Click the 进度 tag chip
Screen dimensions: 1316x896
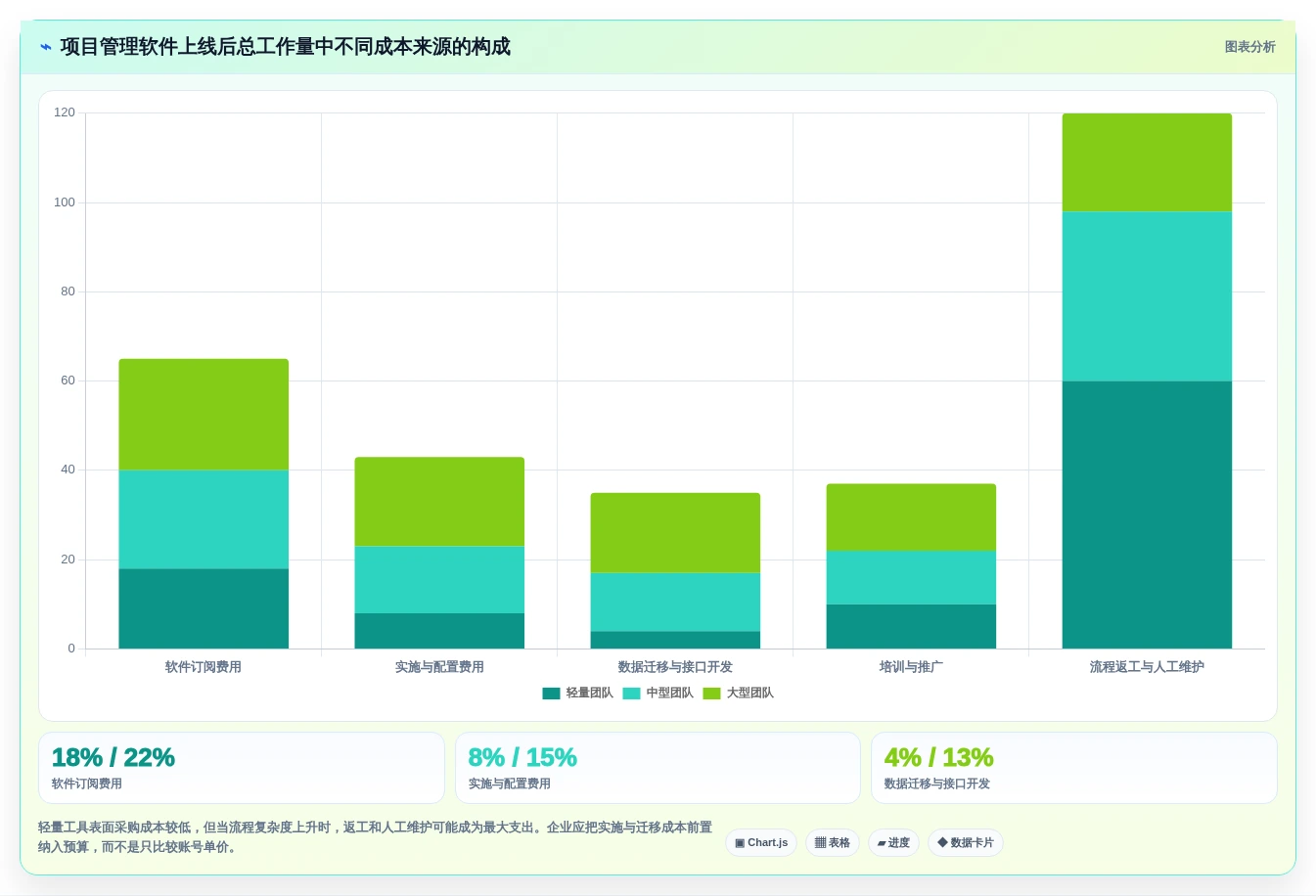pos(893,842)
